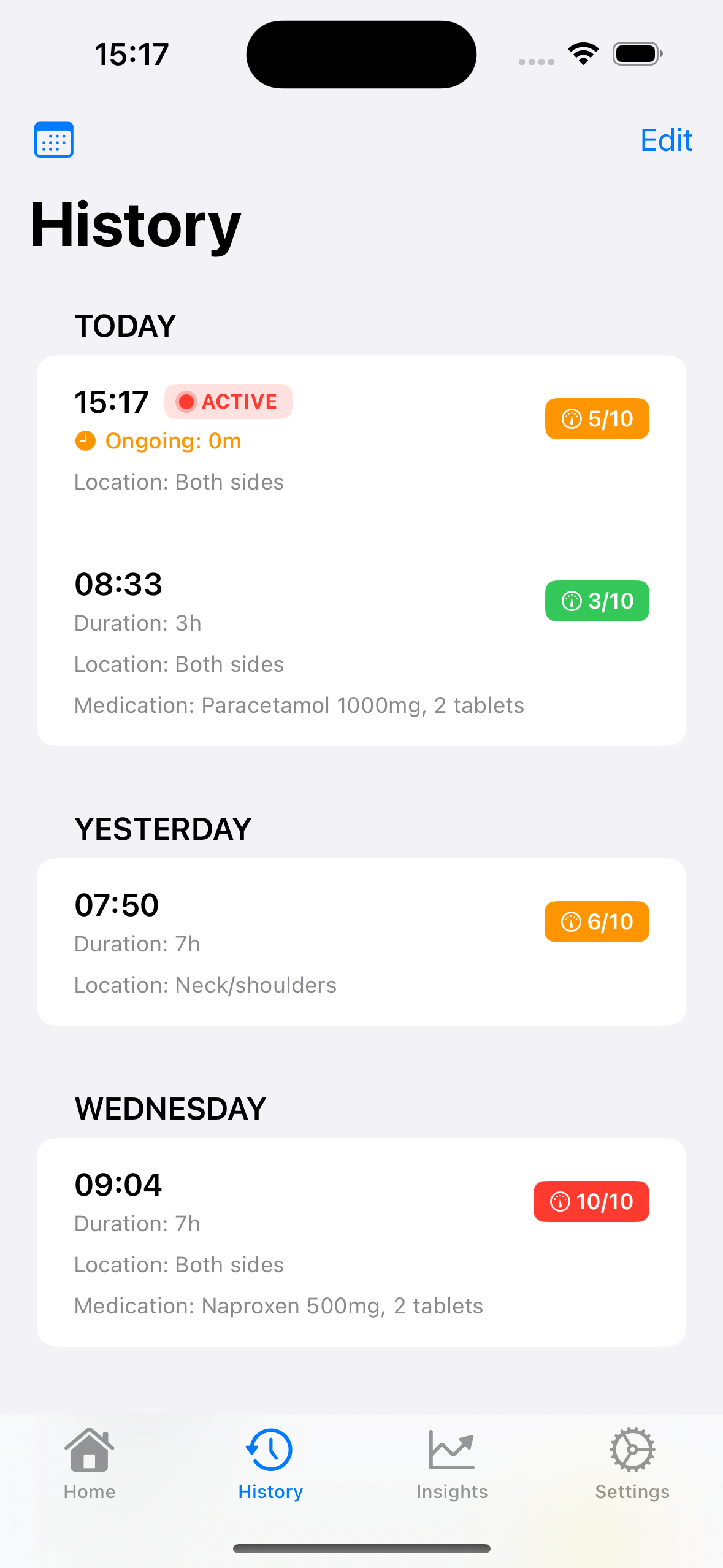
Task: Tap the red ACTIVE status badge
Action: pyautogui.click(x=228, y=402)
